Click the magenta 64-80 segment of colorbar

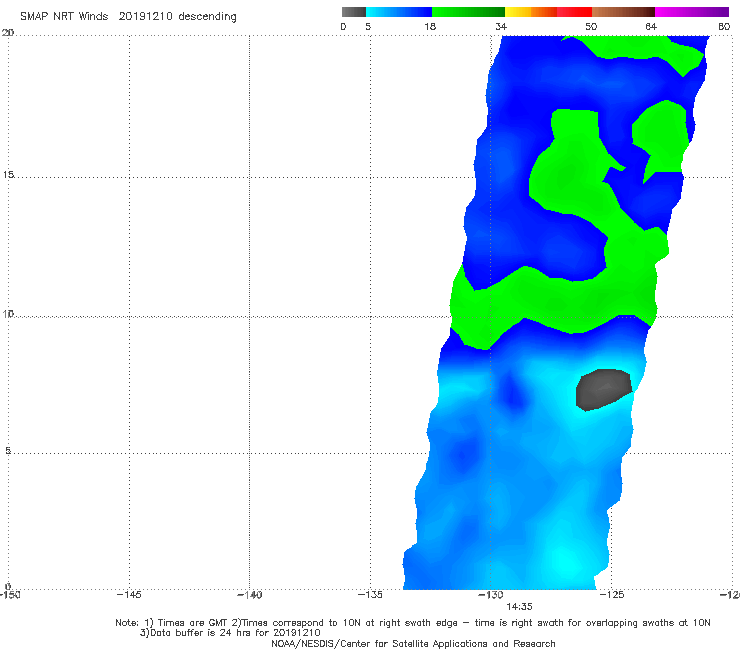[692, 12]
